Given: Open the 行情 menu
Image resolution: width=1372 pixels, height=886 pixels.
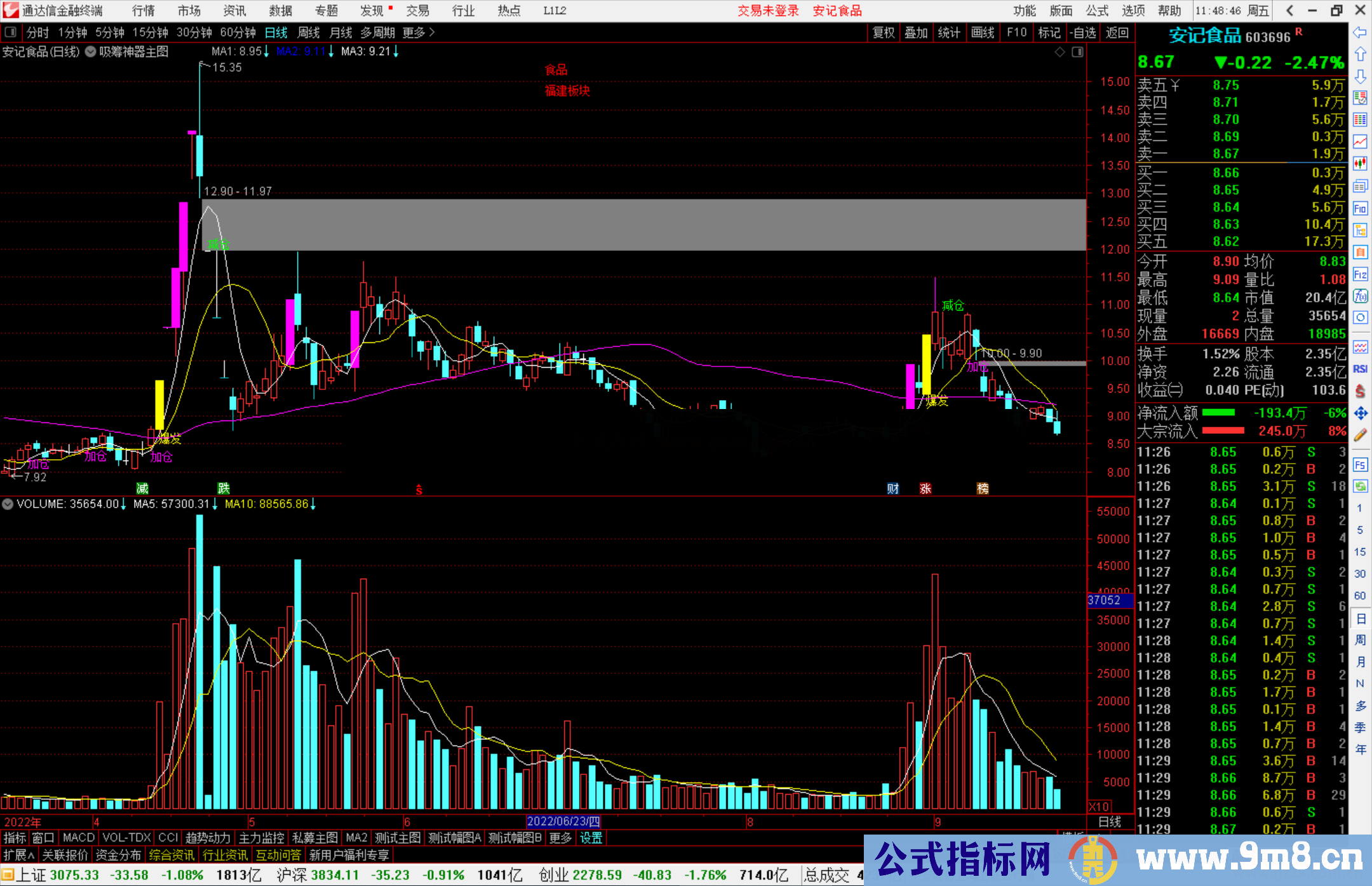Looking at the screenshot, I should 143,11.
